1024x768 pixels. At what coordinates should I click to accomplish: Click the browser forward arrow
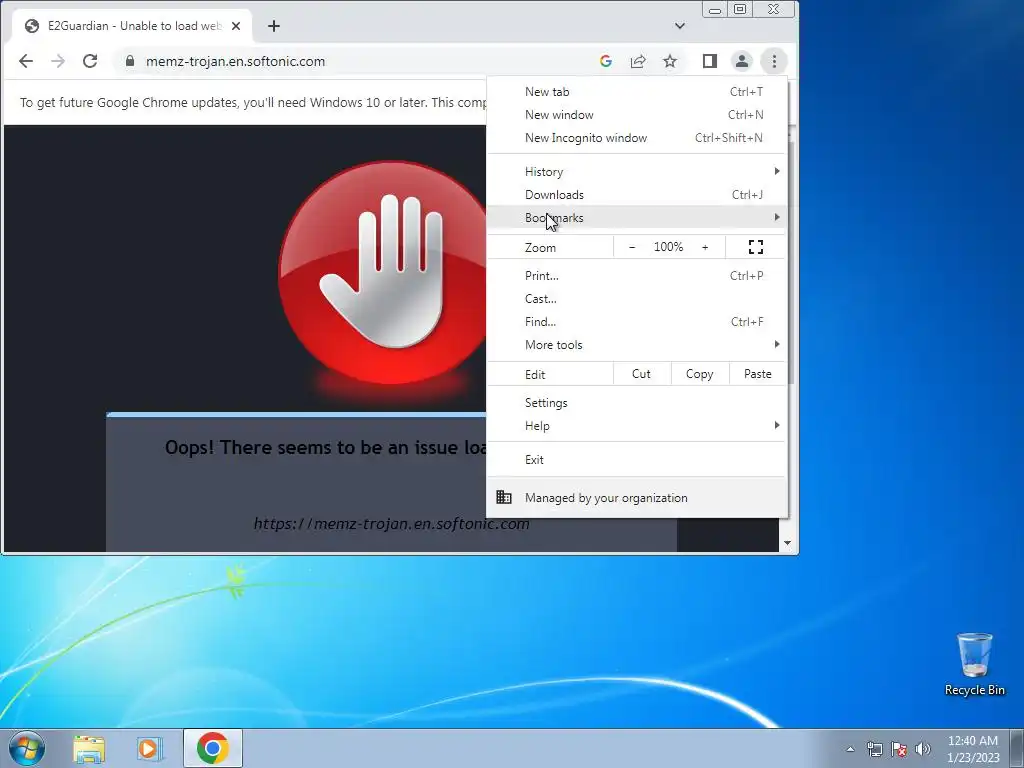point(58,61)
